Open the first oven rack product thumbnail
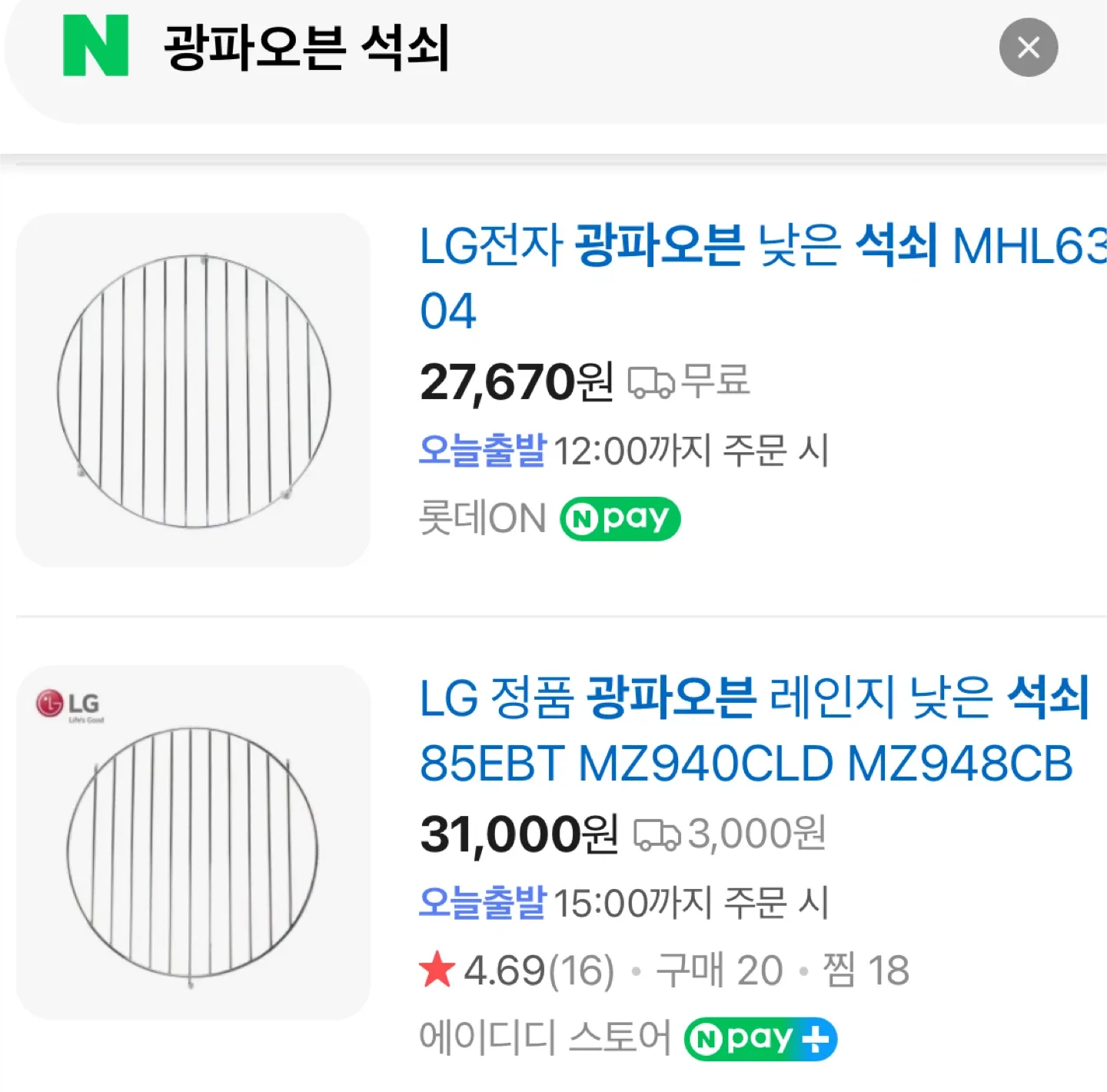 pyautogui.click(x=193, y=391)
